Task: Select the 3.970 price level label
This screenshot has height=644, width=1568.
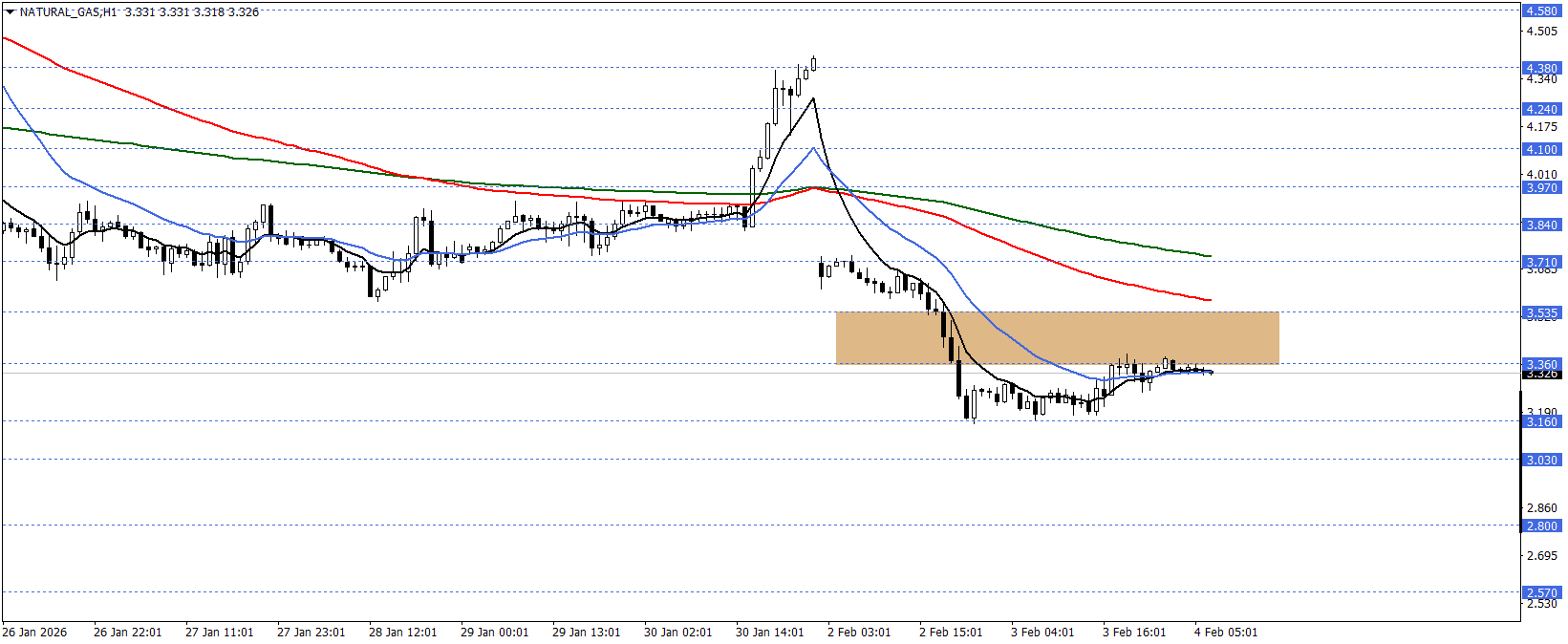Action: [1540, 187]
